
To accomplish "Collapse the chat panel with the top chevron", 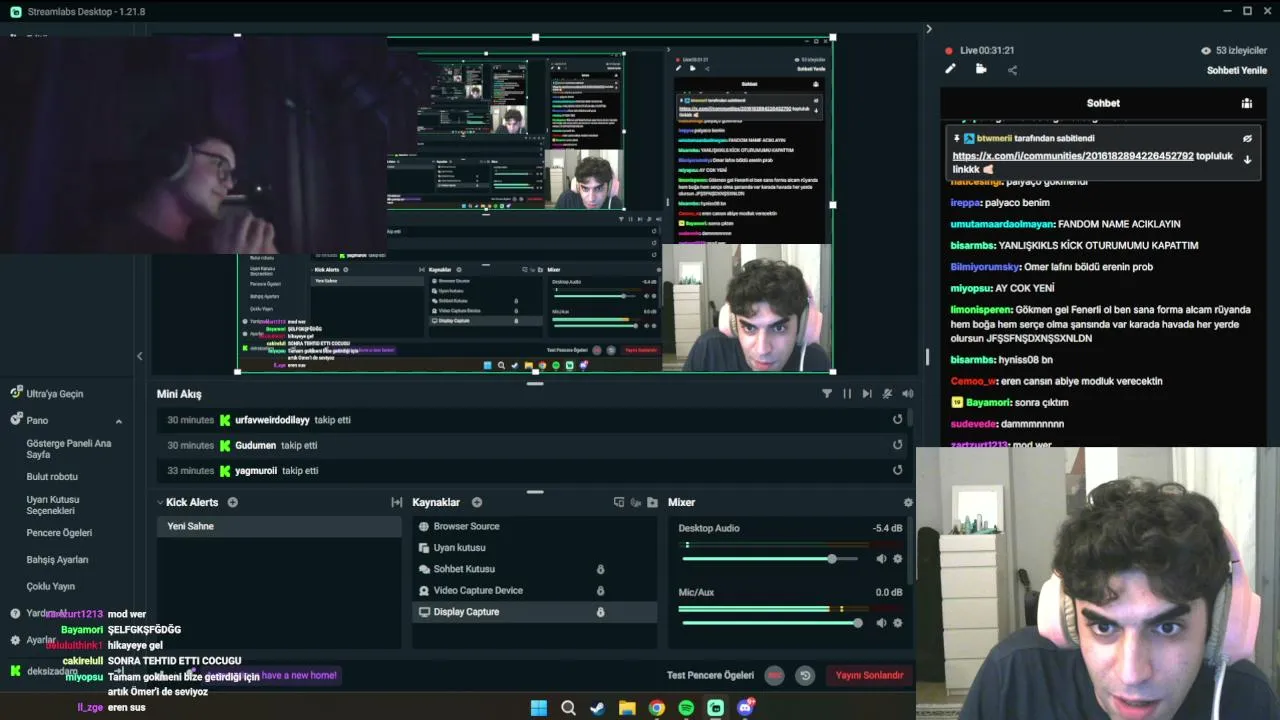I will click(929, 29).
